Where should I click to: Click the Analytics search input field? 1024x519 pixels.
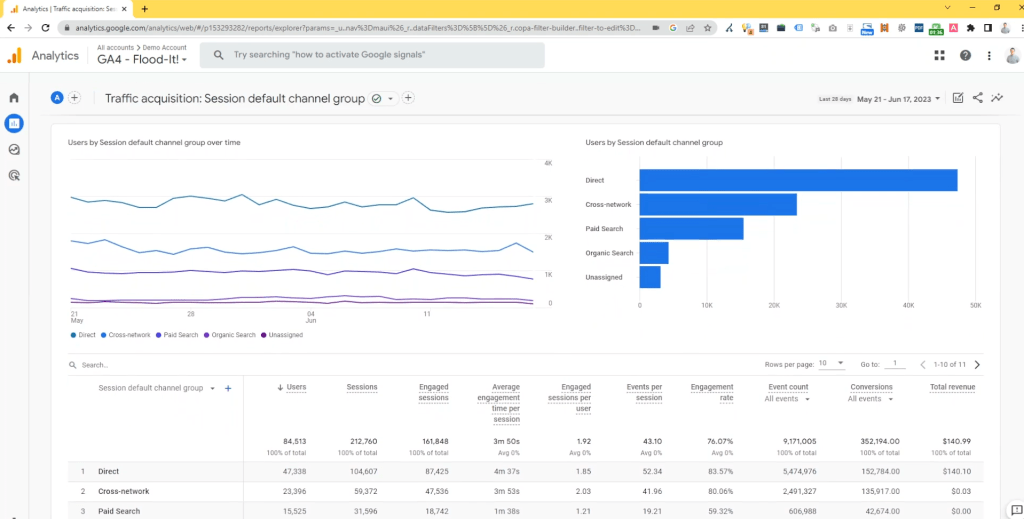[372, 55]
